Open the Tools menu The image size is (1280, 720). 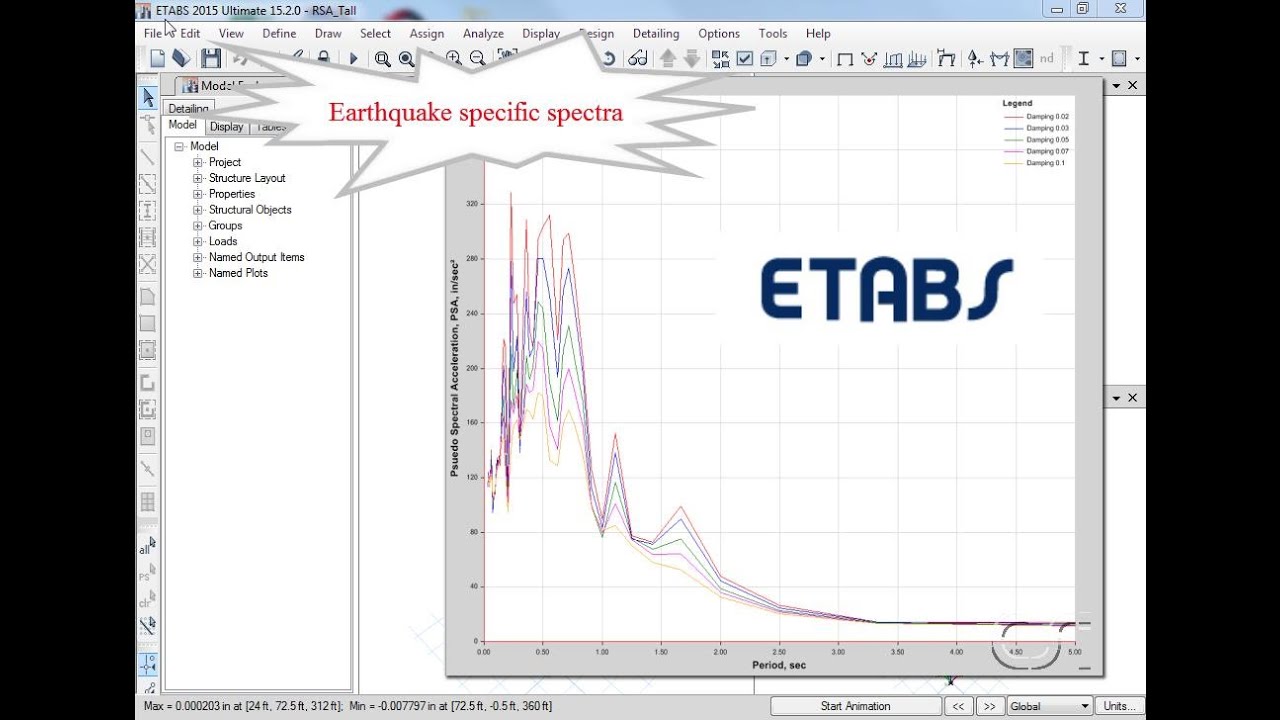click(x=773, y=33)
